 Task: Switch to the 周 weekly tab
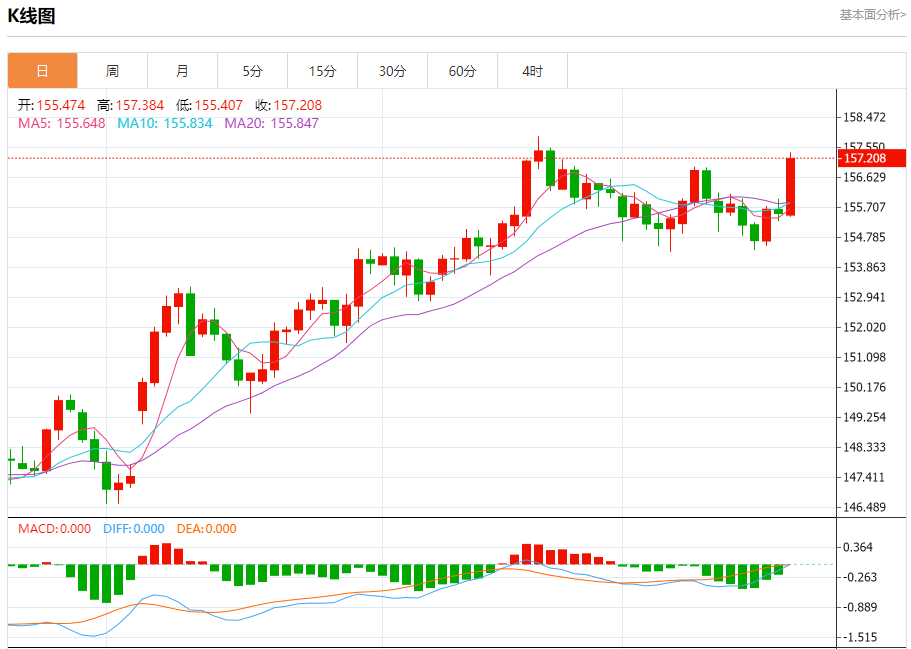pyautogui.click(x=112, y=71)
